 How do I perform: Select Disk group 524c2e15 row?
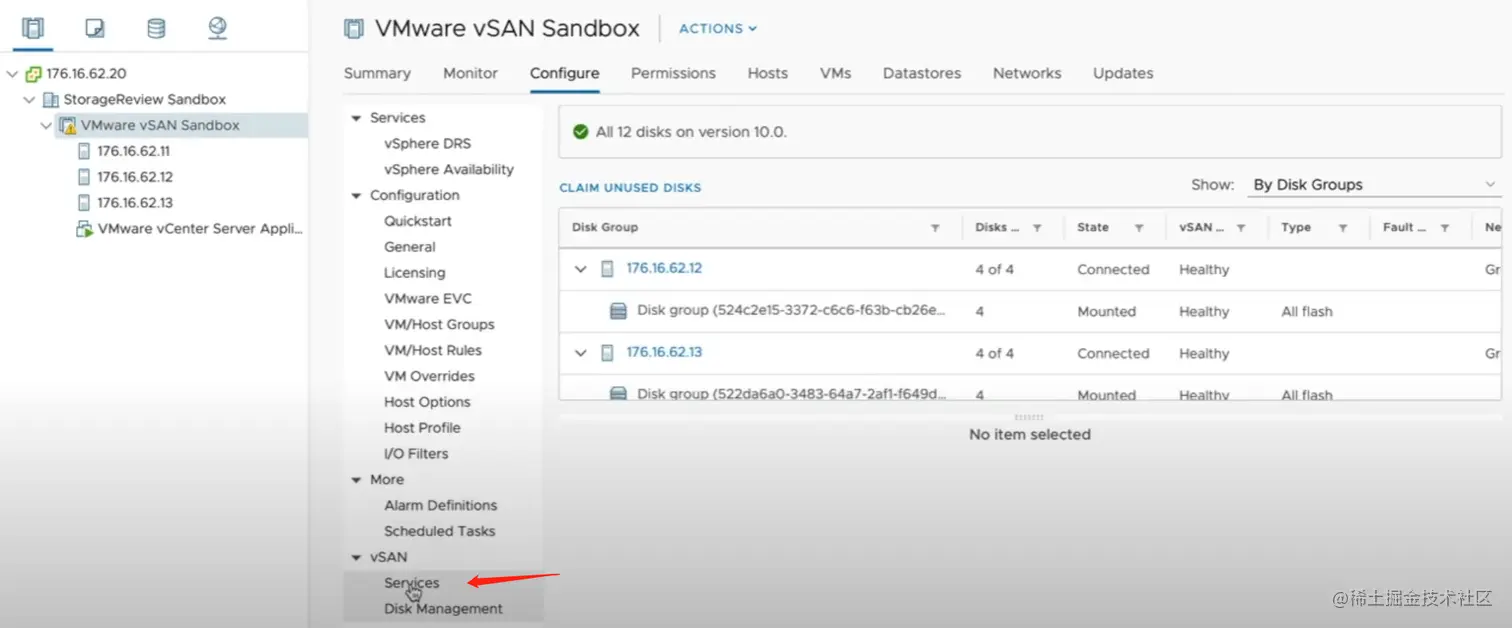pos(1030,312)
